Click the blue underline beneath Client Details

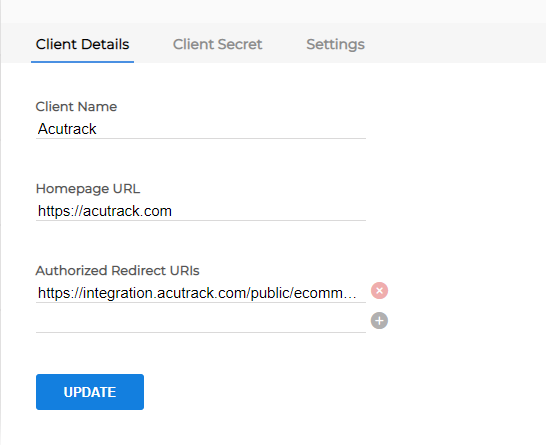83,62
